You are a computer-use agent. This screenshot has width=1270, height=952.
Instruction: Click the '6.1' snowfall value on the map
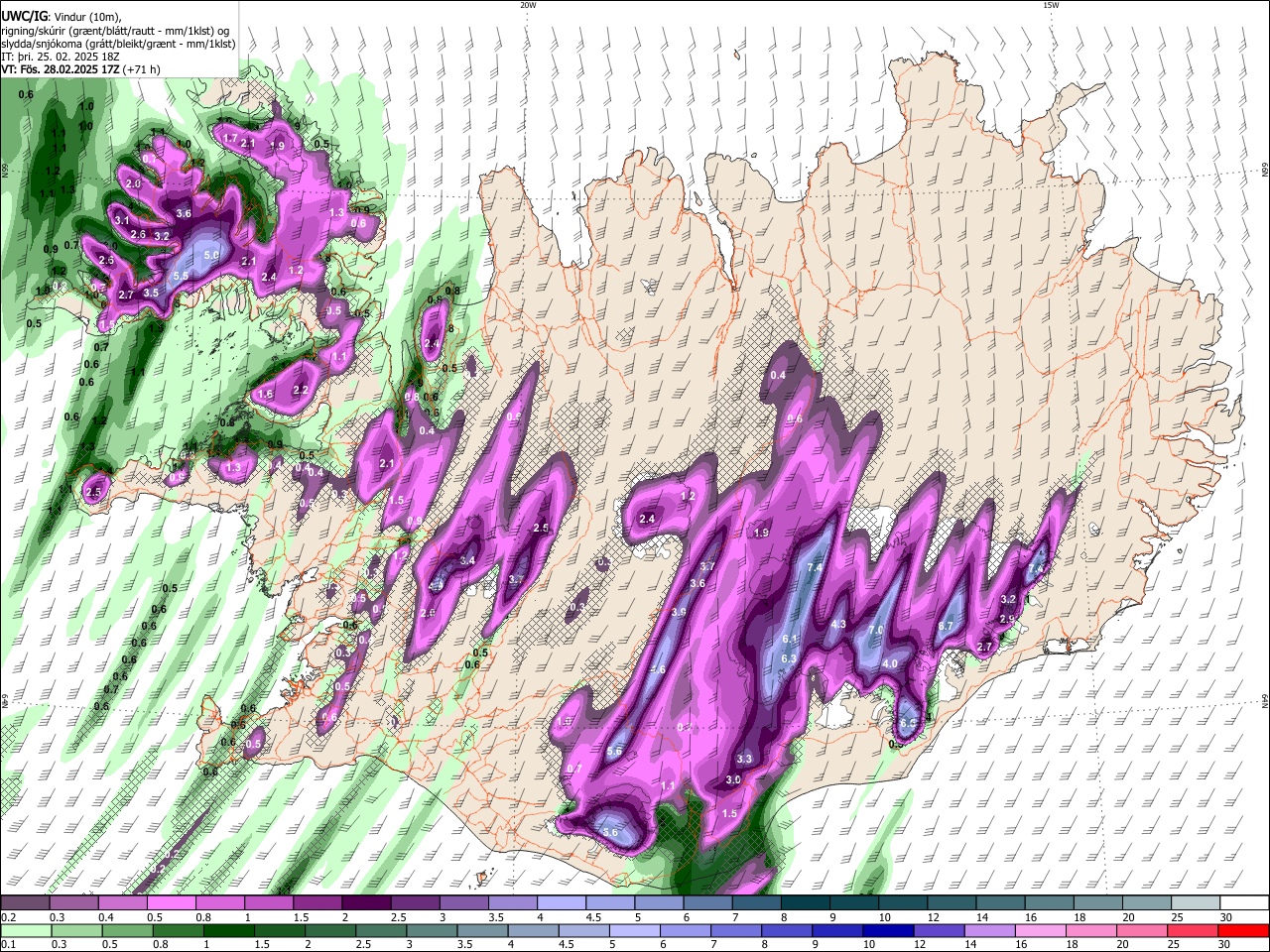[x=791, y=639]
